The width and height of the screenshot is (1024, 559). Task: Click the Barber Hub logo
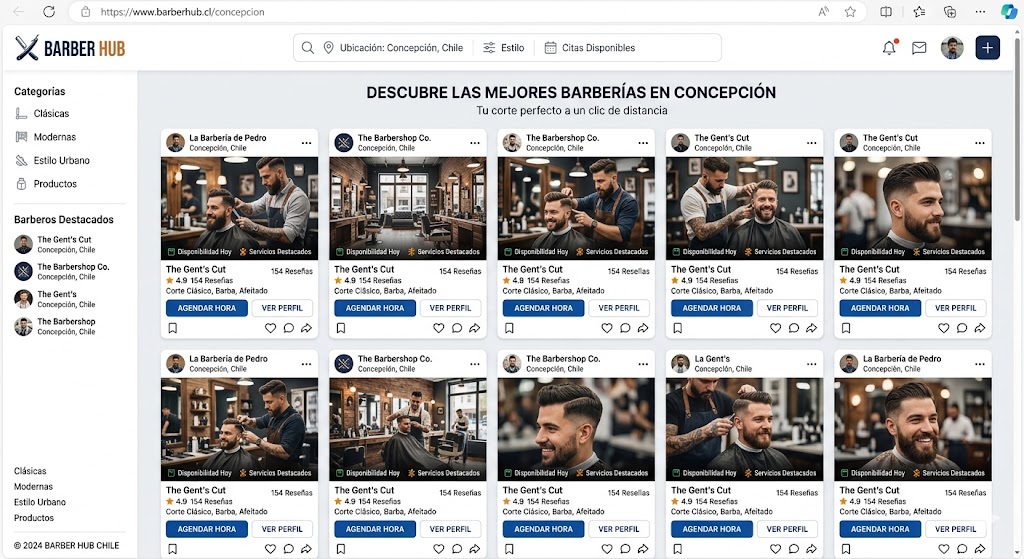point(70,48)
